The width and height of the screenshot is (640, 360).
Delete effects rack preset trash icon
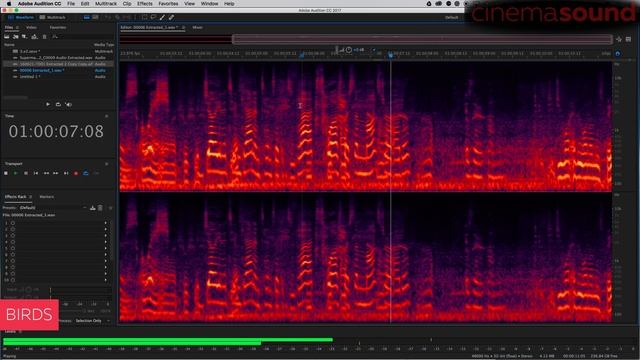(100, 208)
